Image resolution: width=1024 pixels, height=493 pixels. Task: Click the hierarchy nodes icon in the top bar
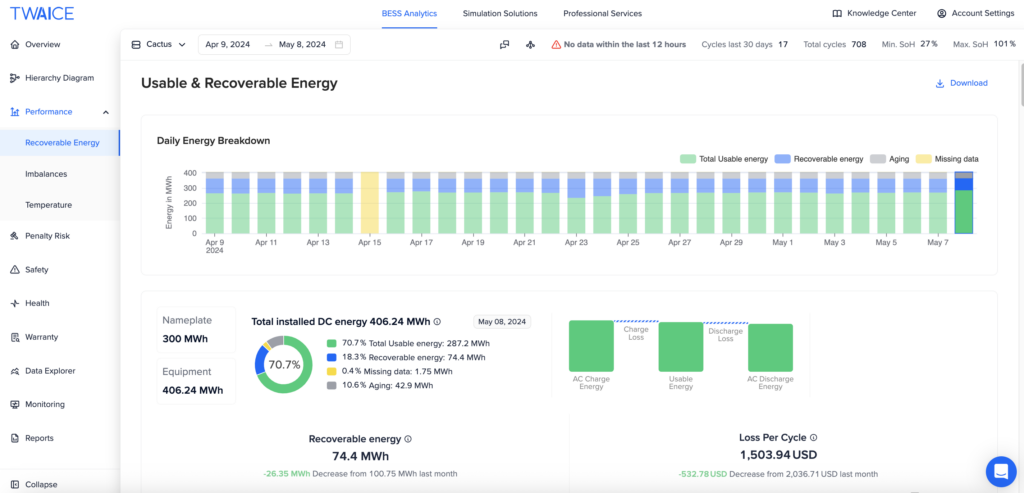click(x=530, y=44)
